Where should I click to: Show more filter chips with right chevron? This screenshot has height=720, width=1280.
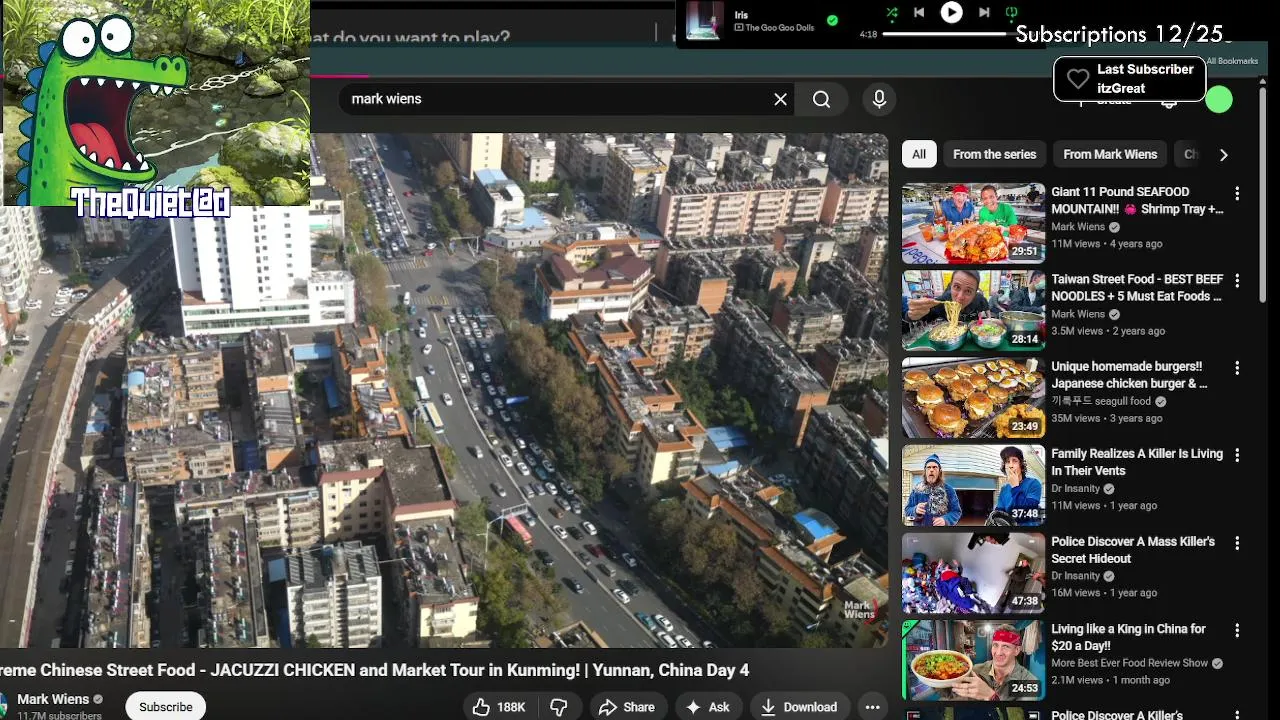1223,155
